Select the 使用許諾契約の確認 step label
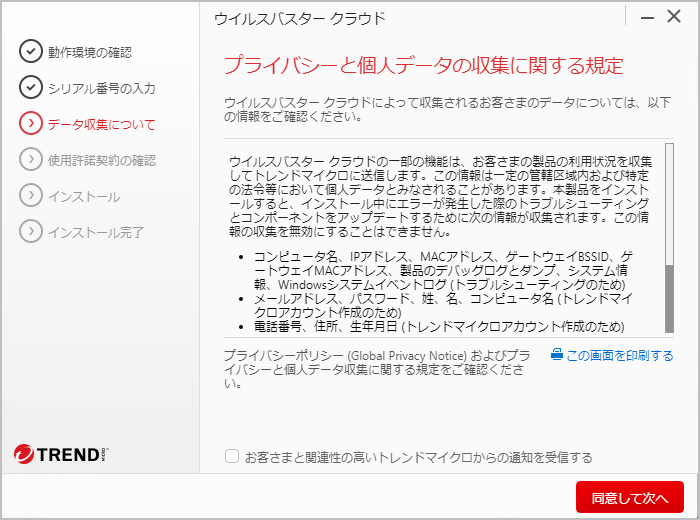700x520 pixels. tap(102, 160)
